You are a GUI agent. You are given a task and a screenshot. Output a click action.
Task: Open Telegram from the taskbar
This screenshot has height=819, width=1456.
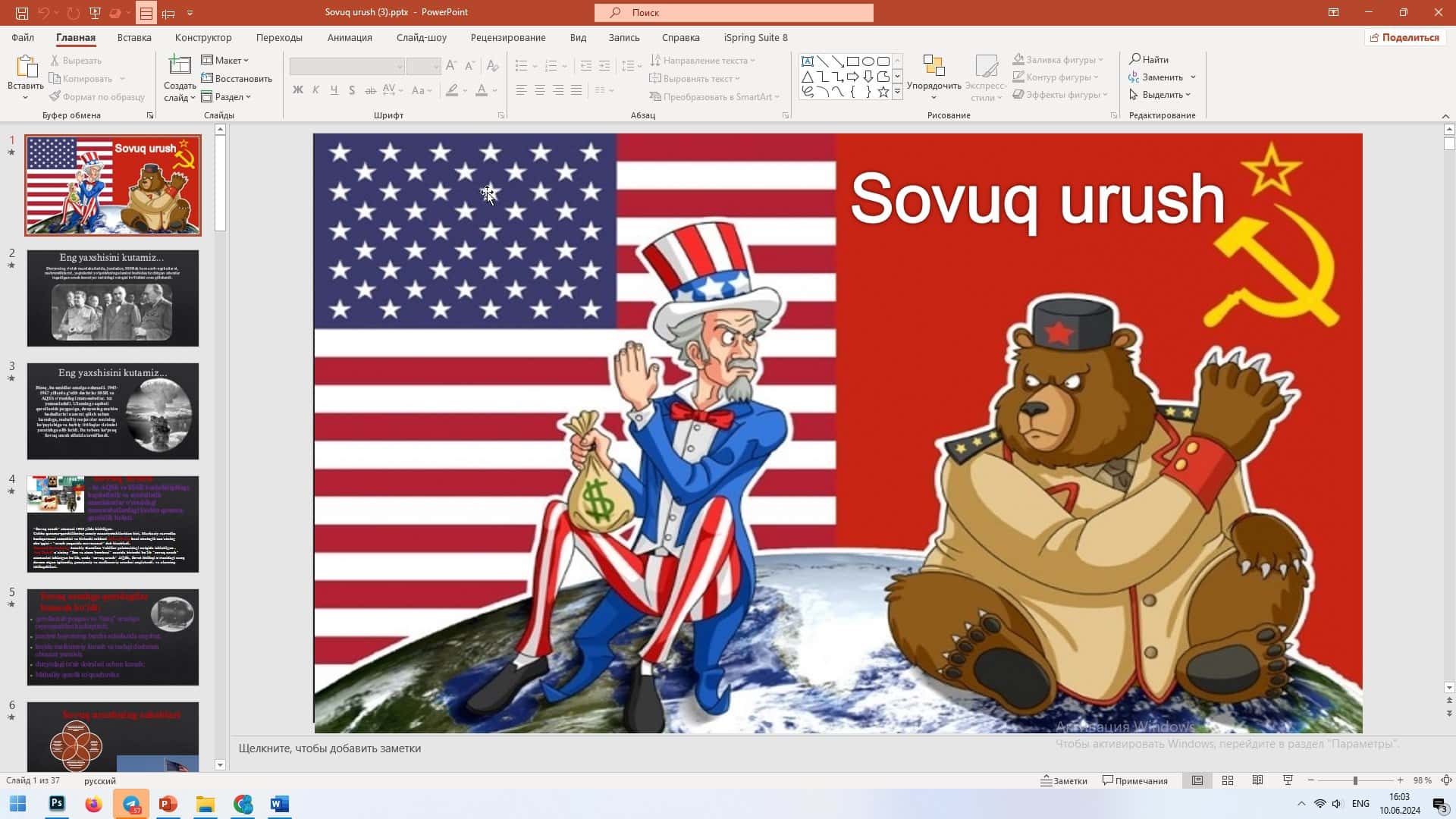[x=131, y=804]
